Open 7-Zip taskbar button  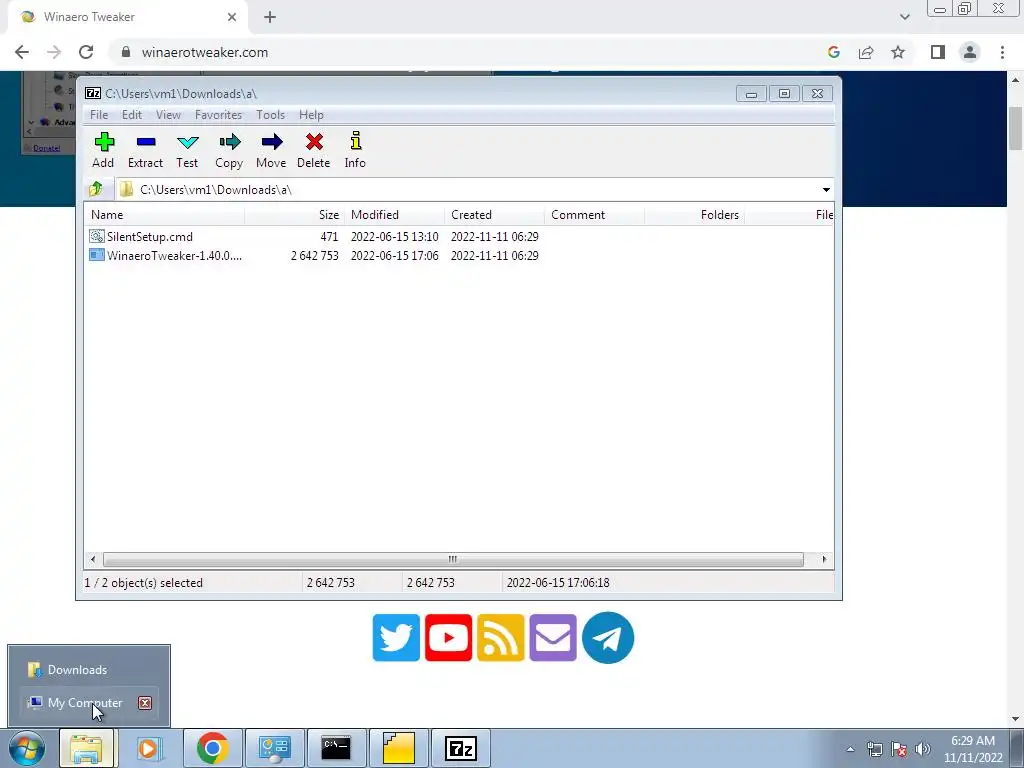(460, 748)
